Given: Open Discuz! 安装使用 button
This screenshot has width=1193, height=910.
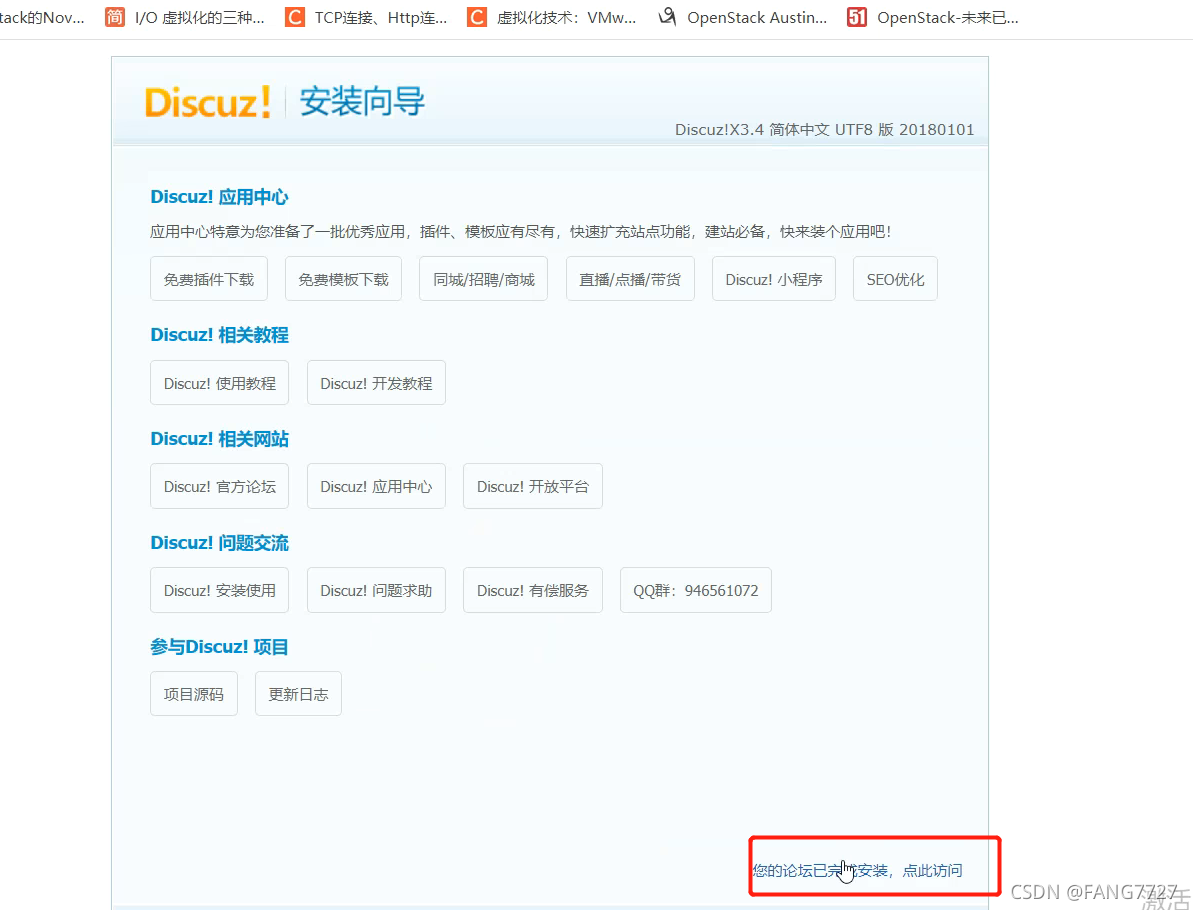Looking at the screenshot, I should click(x=219, y=590).
